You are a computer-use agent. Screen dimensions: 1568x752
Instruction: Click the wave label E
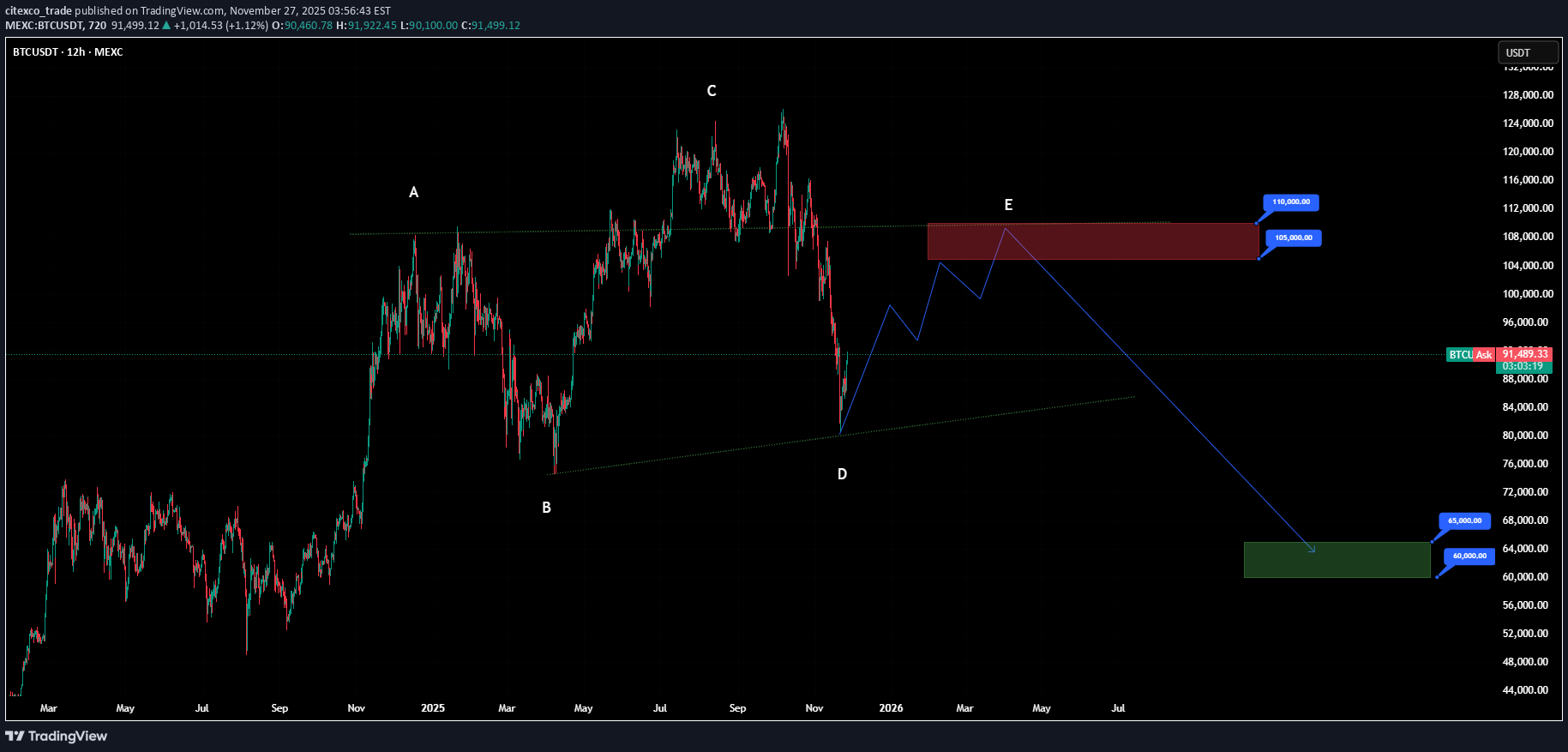tap(1008, 205)
